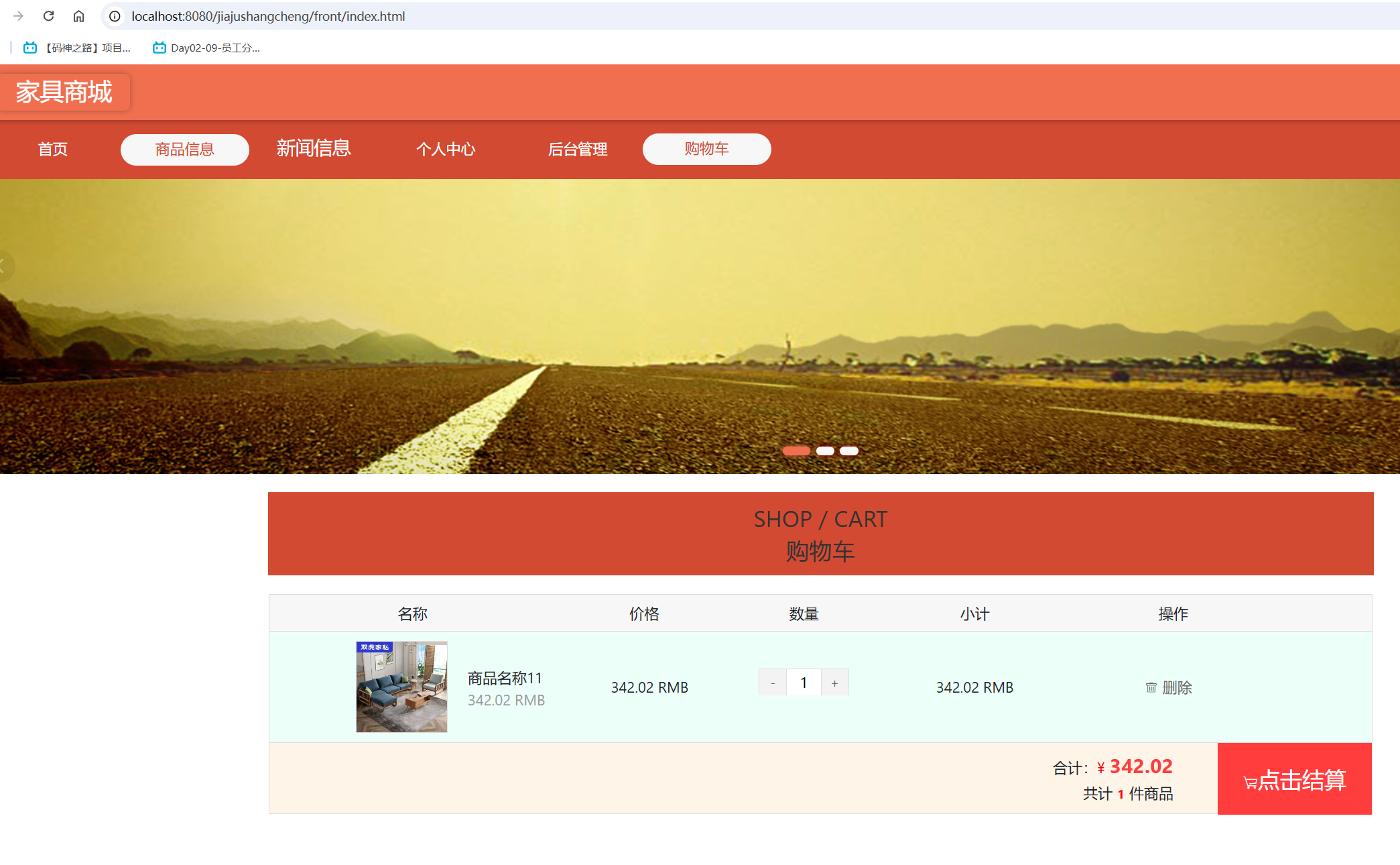This screenshot has width=1400, height=865.
Task: Click the site info icon in address bar
Action: [115, 16]
